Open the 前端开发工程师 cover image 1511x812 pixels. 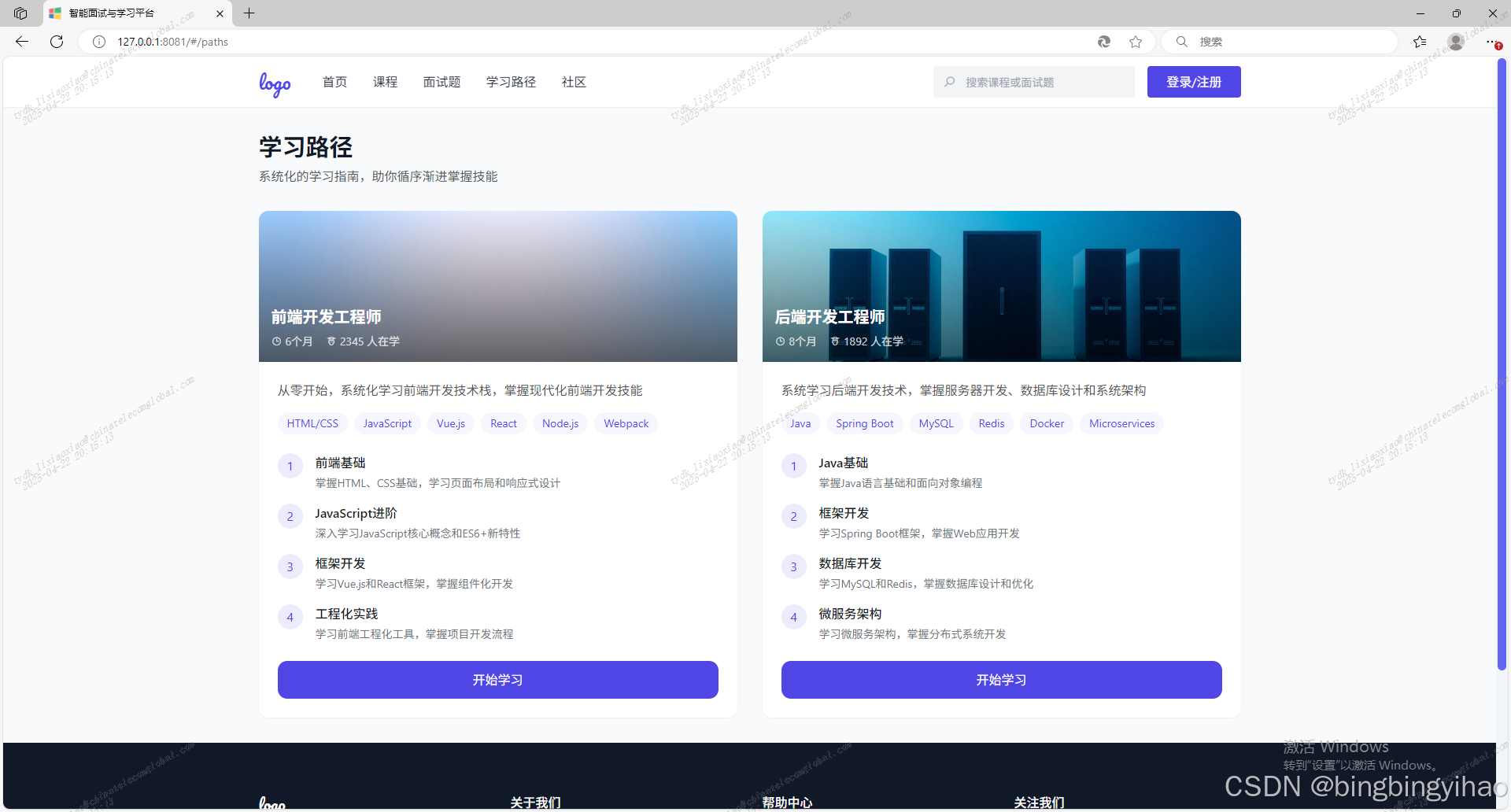498,286
